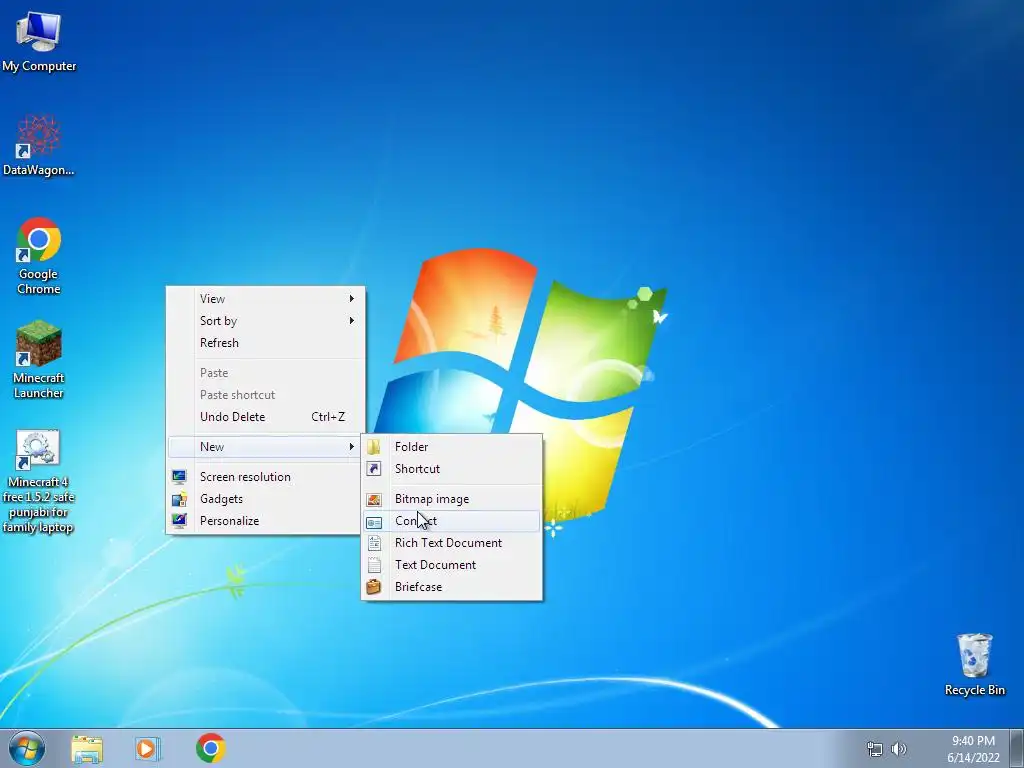The width and height of the screenshot is (1024, 768).
Task: Expand the View submenu
Action: [x=264, y=298]
